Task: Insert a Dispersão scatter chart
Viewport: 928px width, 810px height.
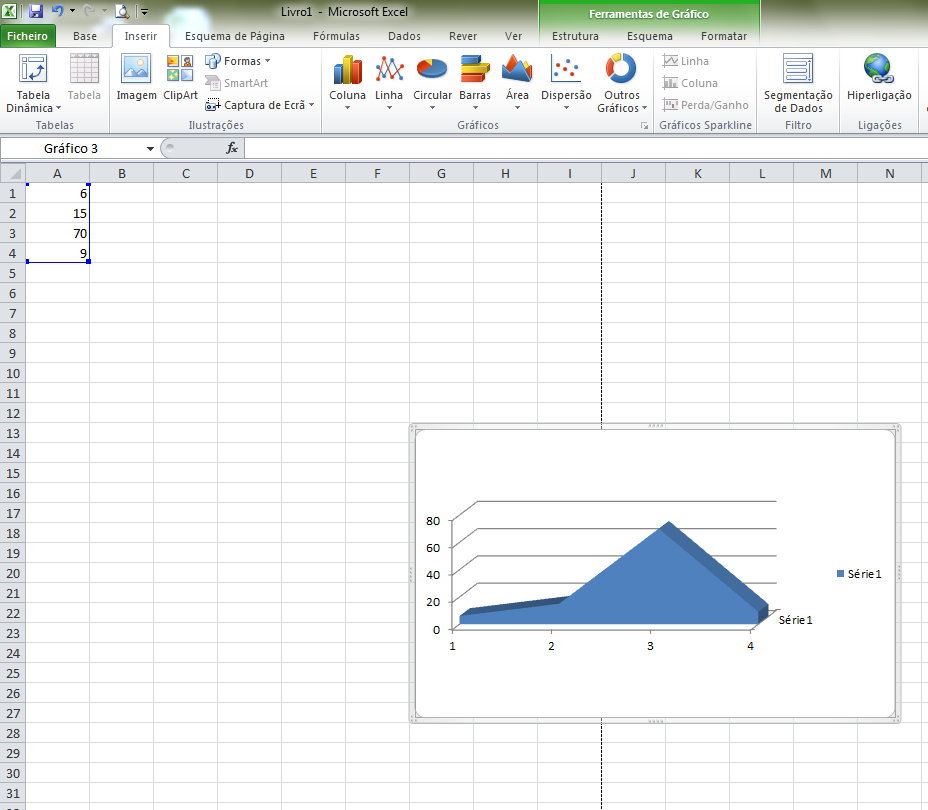Action: pyautogui.click(x=566, y=83)
